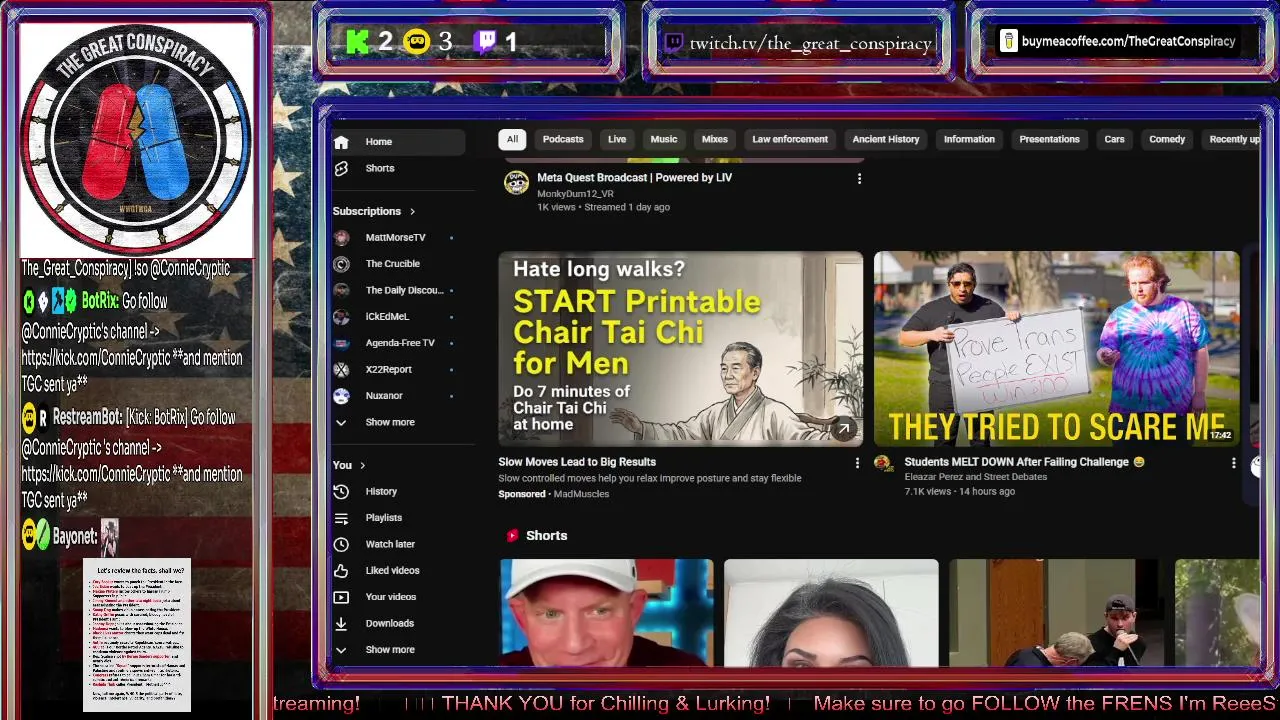Click MadMuscles sponsor name
Viewport: 1280px width, 720px height.
click(x=581, y=494)
